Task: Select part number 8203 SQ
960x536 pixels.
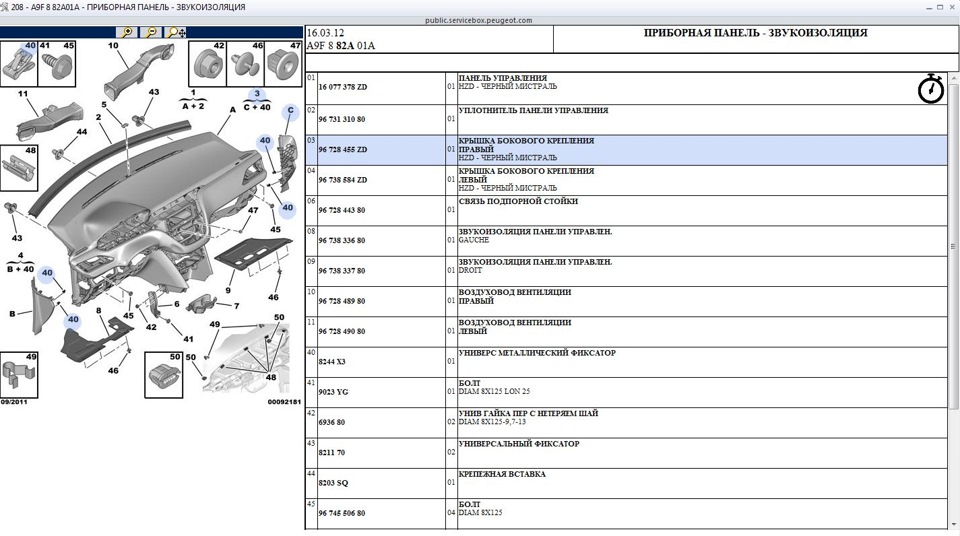Action: (333, 483)
